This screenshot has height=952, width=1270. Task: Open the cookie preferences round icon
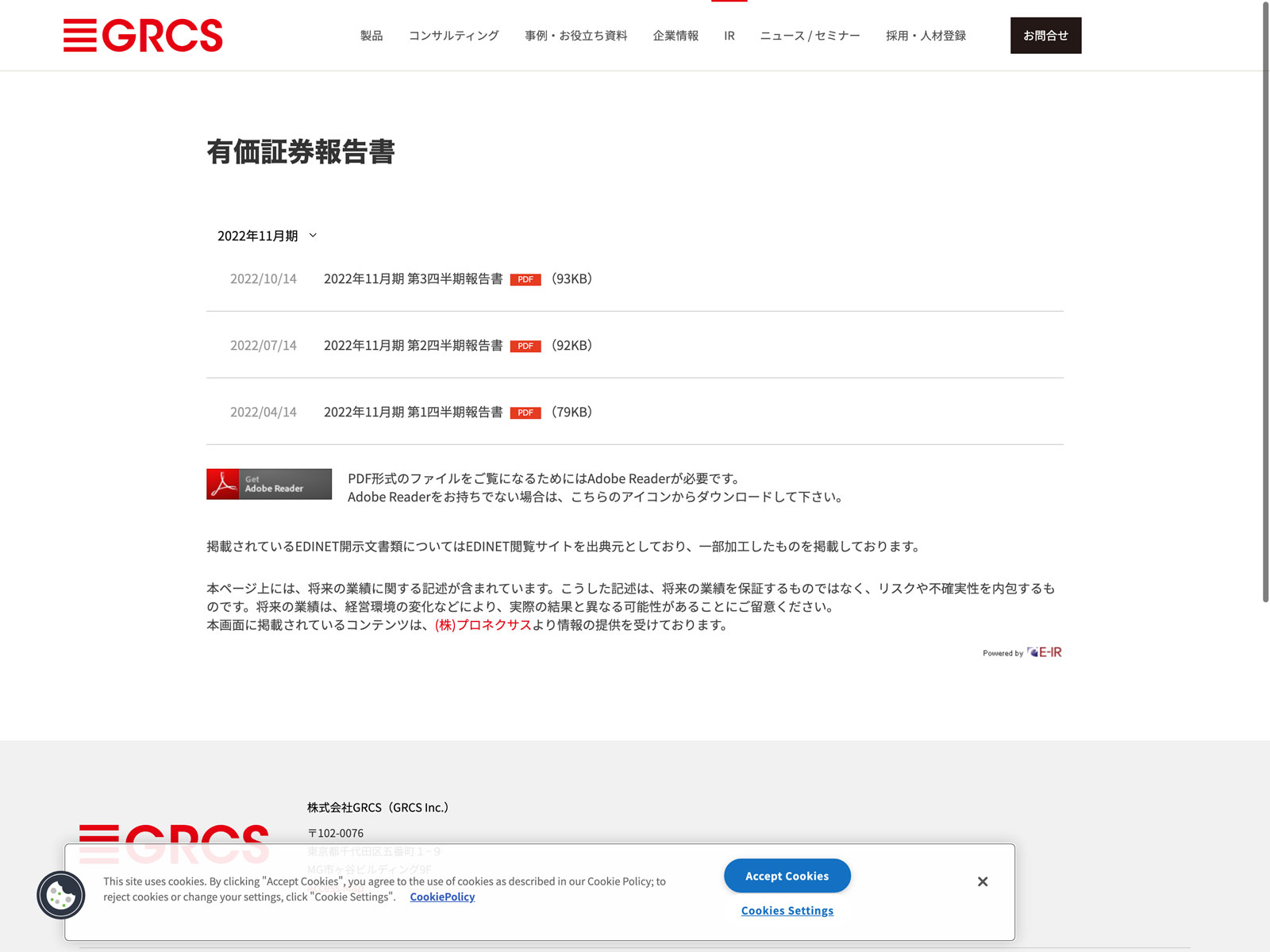[x=61, y=895]
